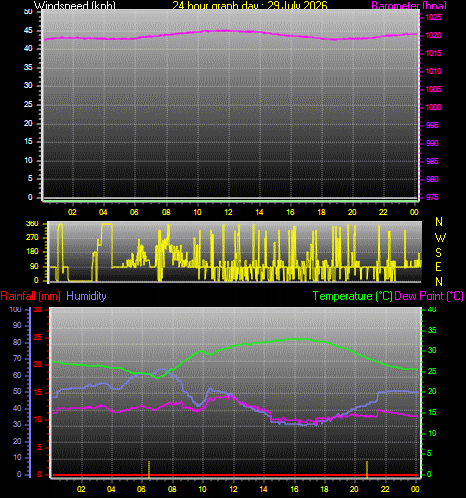Select the 45 value on the windspeed axis
The width and height of the screenshot is (466, 498).
coord(28,31)
